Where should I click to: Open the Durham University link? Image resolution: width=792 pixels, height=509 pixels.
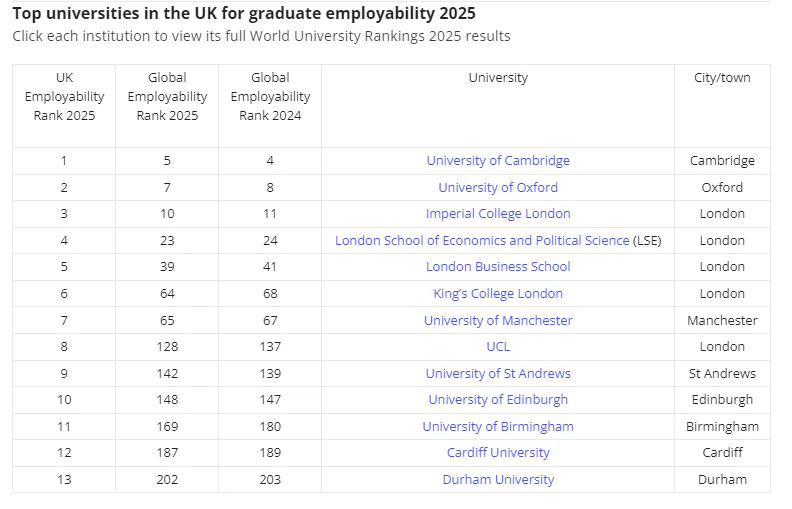[x=498, y=479]
